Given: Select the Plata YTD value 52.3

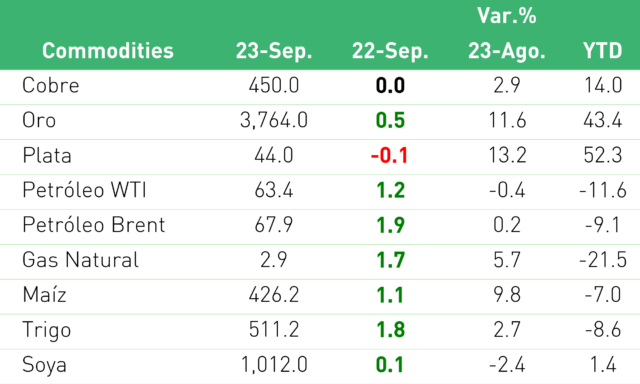Looking at the screenshot, I should (603, 155).
